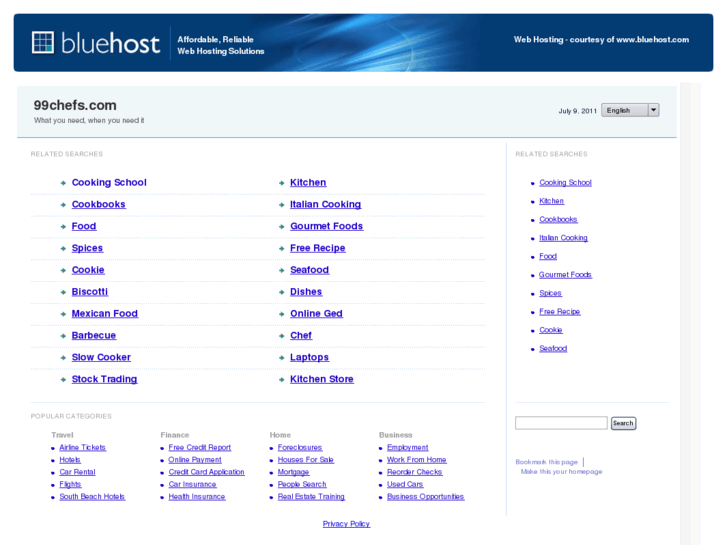Click Make this your homepage
The width and height of the screenshot is (727, 545).
(561, 472)
